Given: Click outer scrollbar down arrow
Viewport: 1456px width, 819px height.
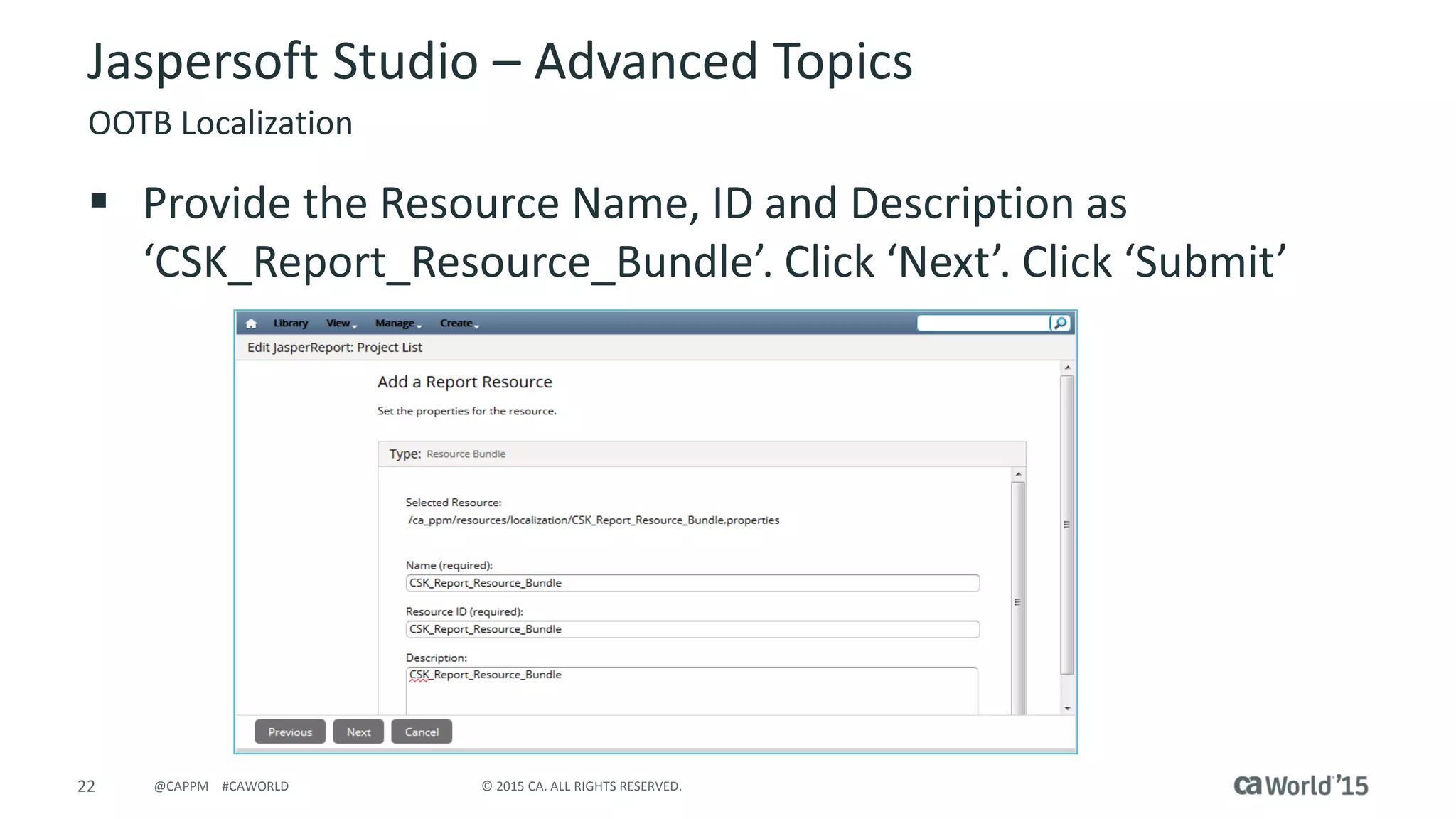Looking at the screenshot, I should tap(1067, 708).
